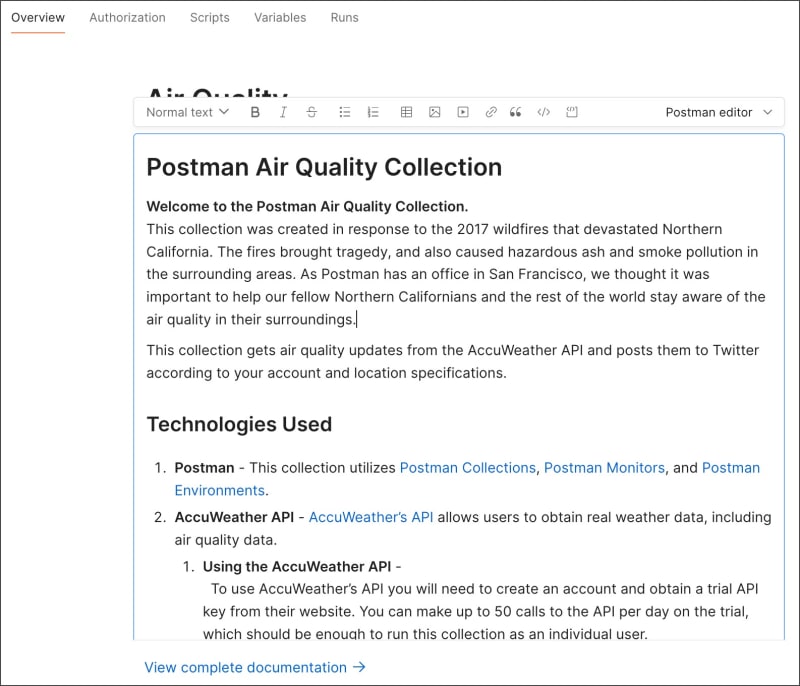Switch to the Overview tab
This screenshot has width=800, height=686.
[38, 18]
